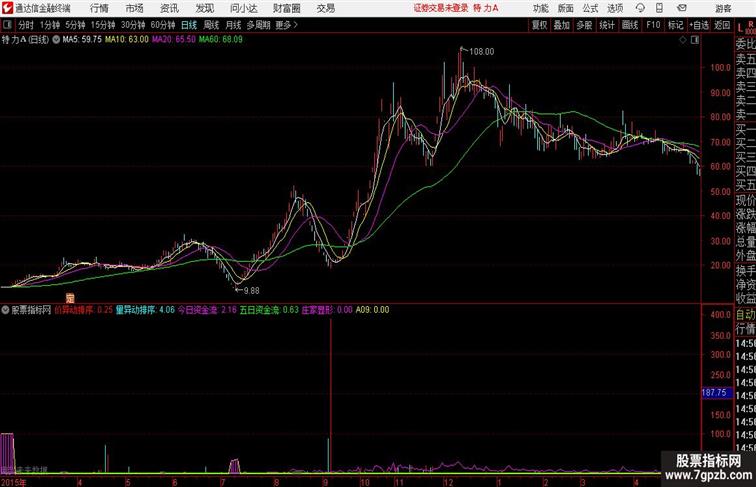Open the 版面 menu
The height and width of the screenshot is (487, 756).
click(x=565, y=8)
